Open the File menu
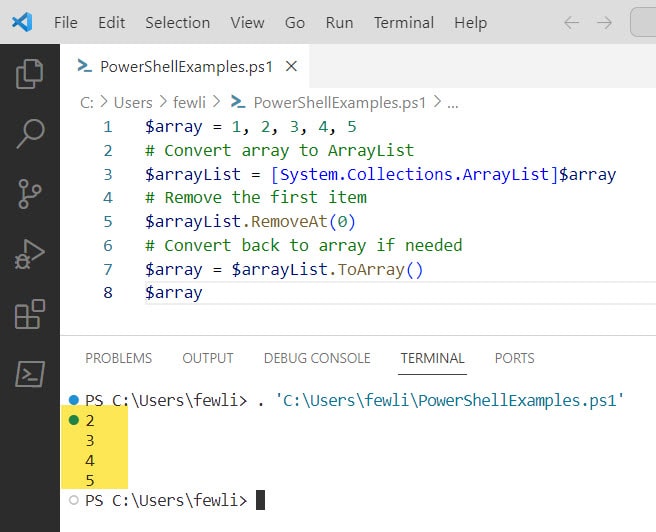 point(66,23)
